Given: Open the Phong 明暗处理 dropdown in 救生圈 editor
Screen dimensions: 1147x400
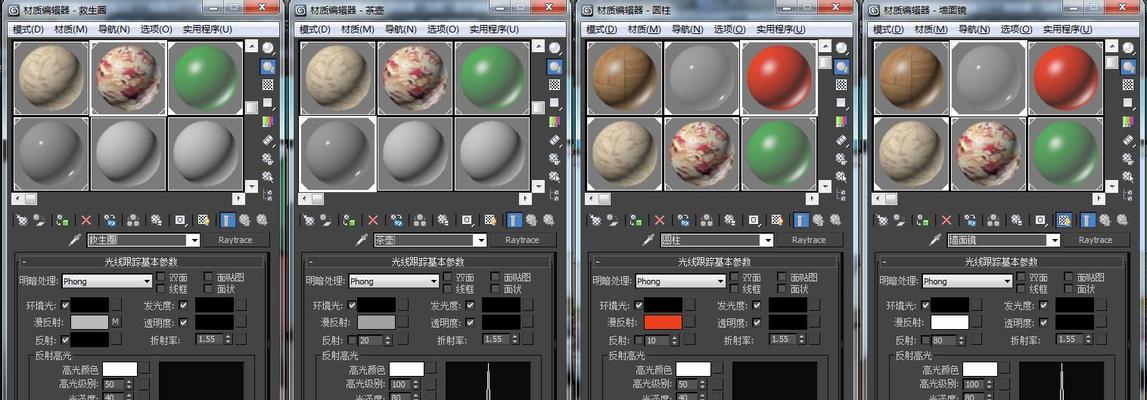Looking at the screenshot, I should pos(106,282).
